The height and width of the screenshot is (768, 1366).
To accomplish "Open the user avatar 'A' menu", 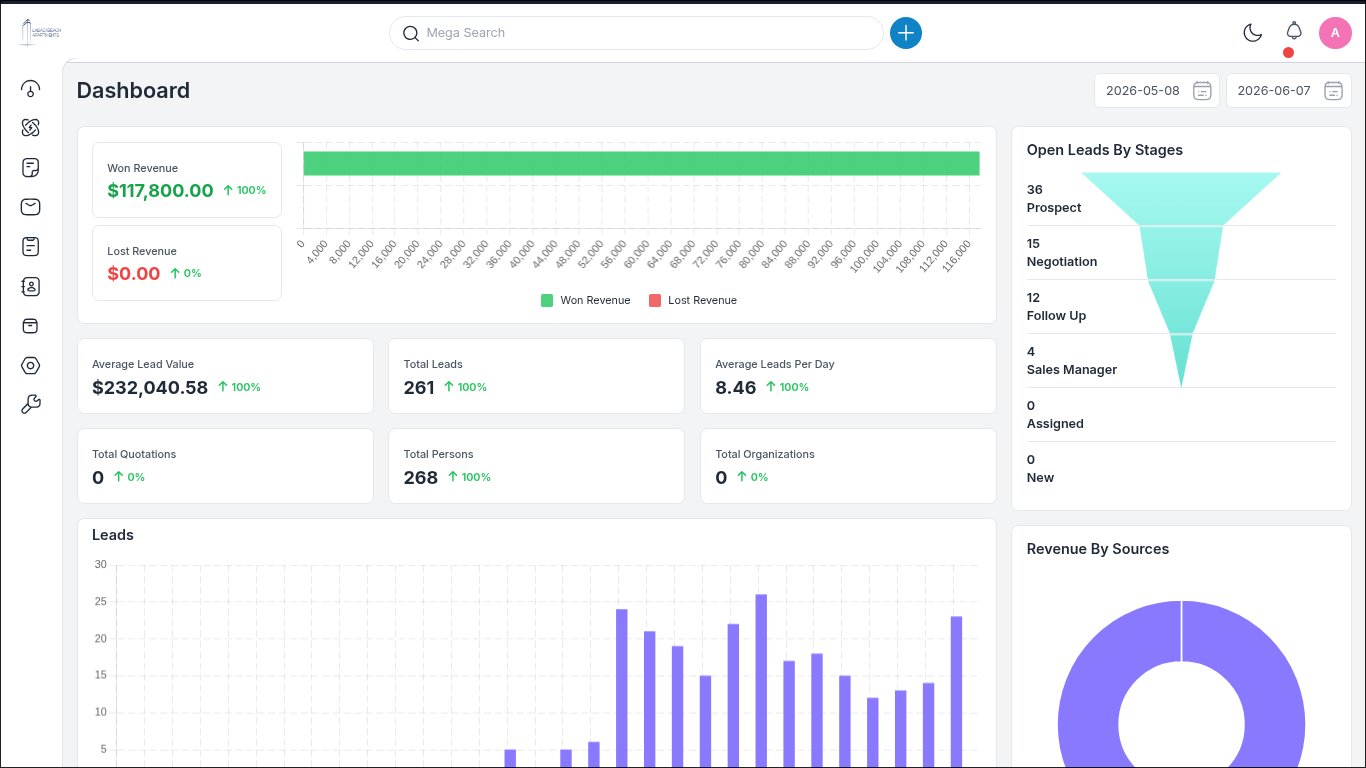I will coord(1335,33).
